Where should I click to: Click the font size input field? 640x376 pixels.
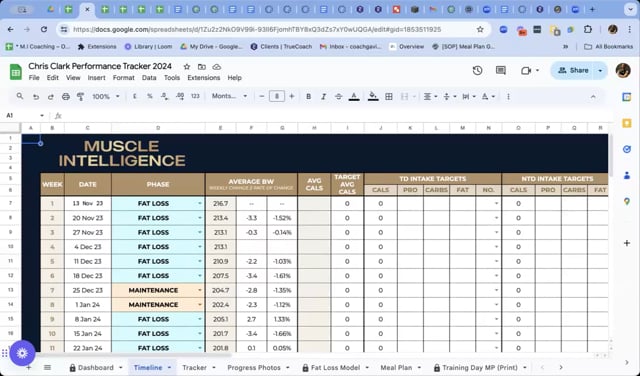tap(277, 96)
